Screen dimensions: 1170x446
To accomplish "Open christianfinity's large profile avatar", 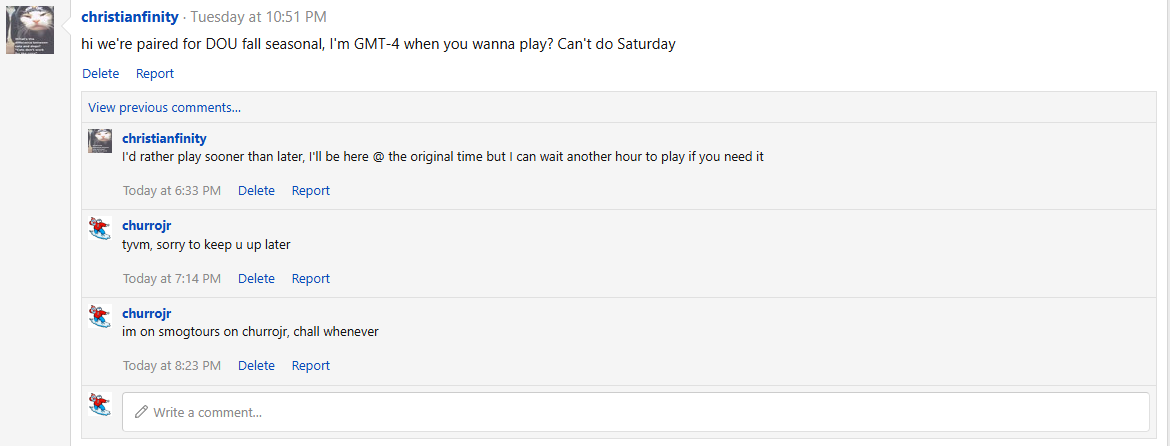I will coord(30,30).
